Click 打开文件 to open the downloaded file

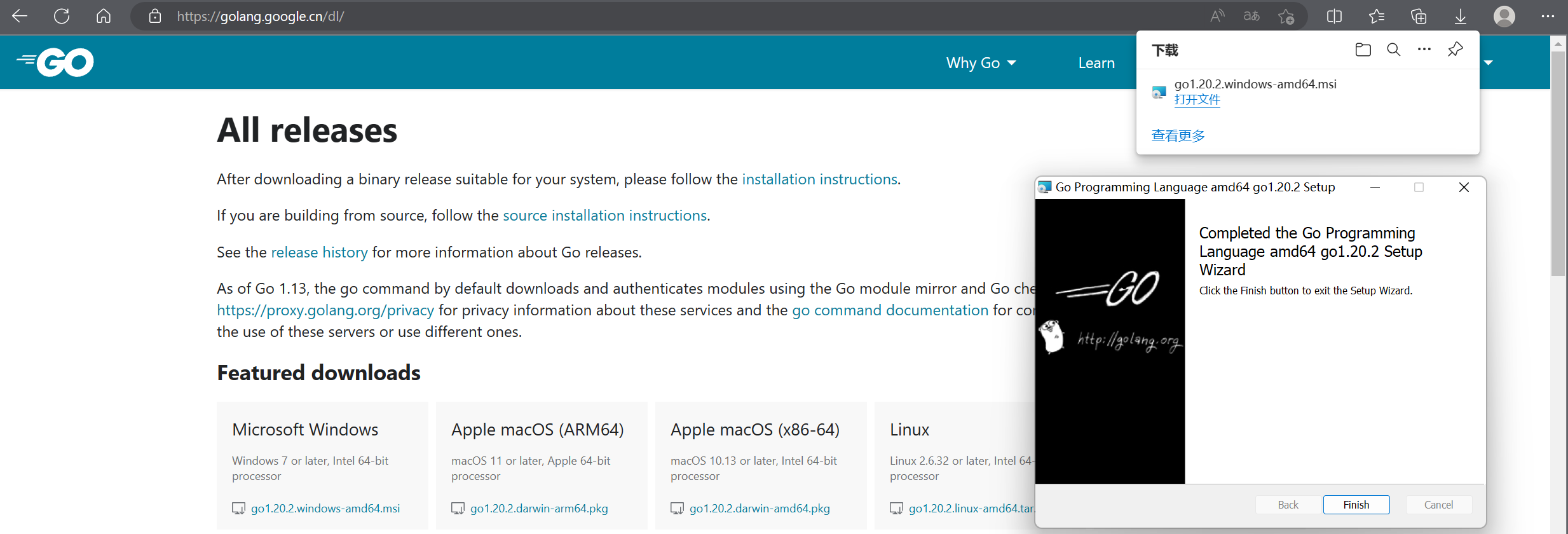[1197, 100]
